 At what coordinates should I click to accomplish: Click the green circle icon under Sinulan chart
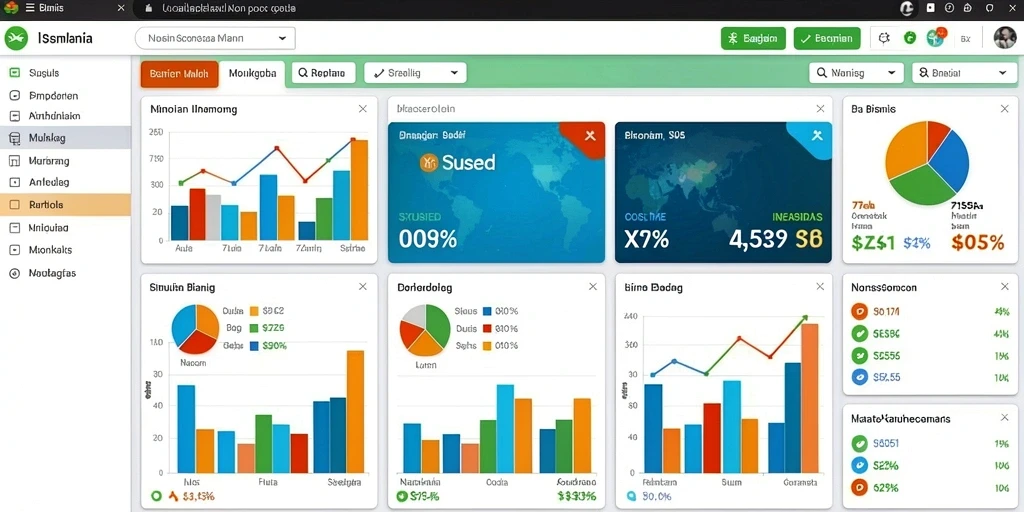[x=155, y=496]
